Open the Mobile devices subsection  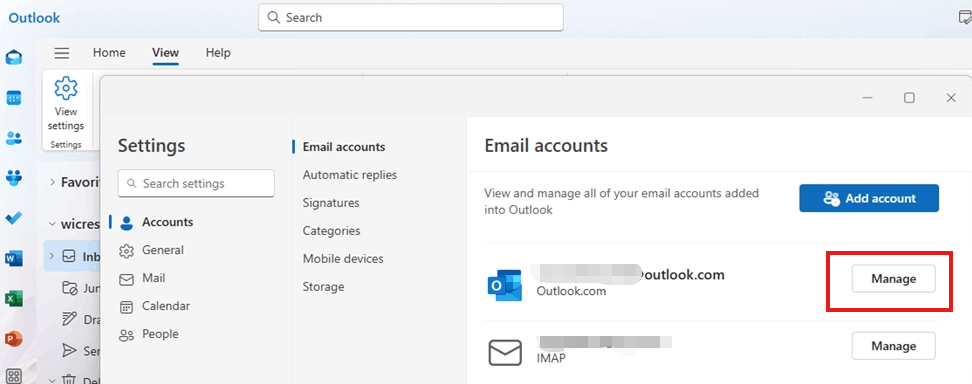click(x=343, y=259)
